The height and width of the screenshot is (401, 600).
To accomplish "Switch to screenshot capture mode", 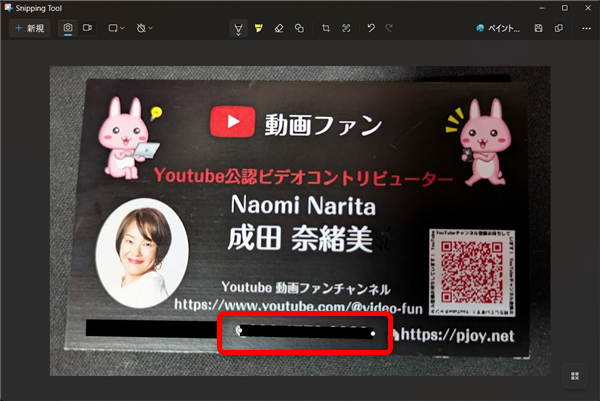I will tap(68, 28).
